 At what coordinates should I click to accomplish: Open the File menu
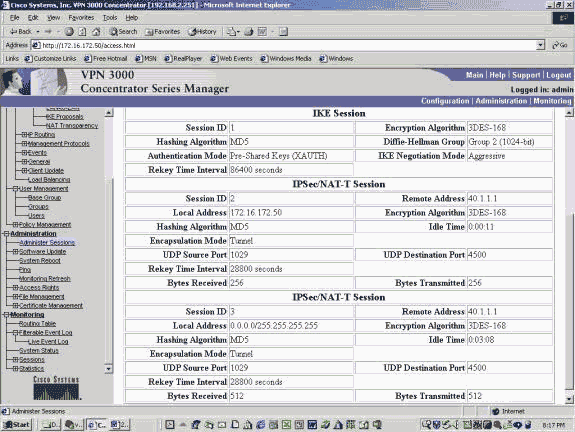click(x=15, y=18)
